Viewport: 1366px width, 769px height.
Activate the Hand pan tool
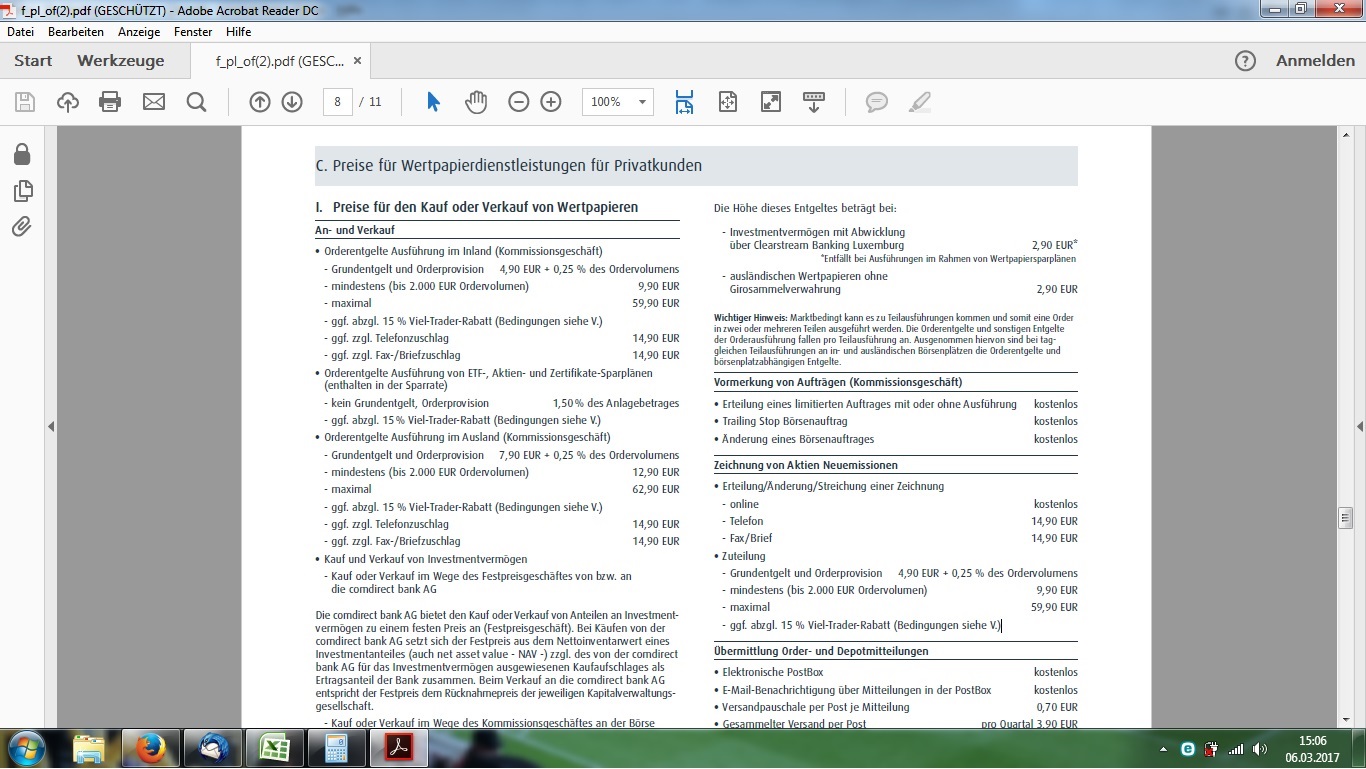[x=476, y=102]
